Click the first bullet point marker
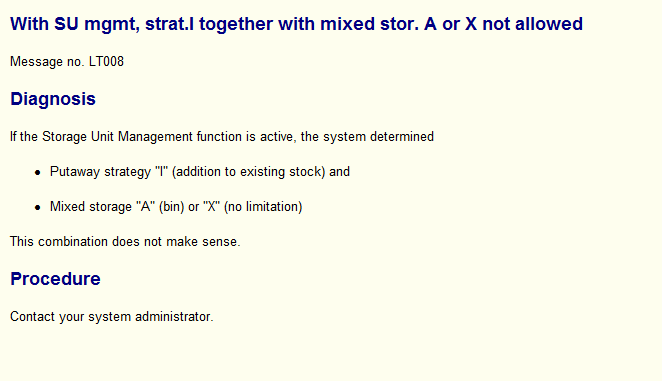 [x=38, y=172]
